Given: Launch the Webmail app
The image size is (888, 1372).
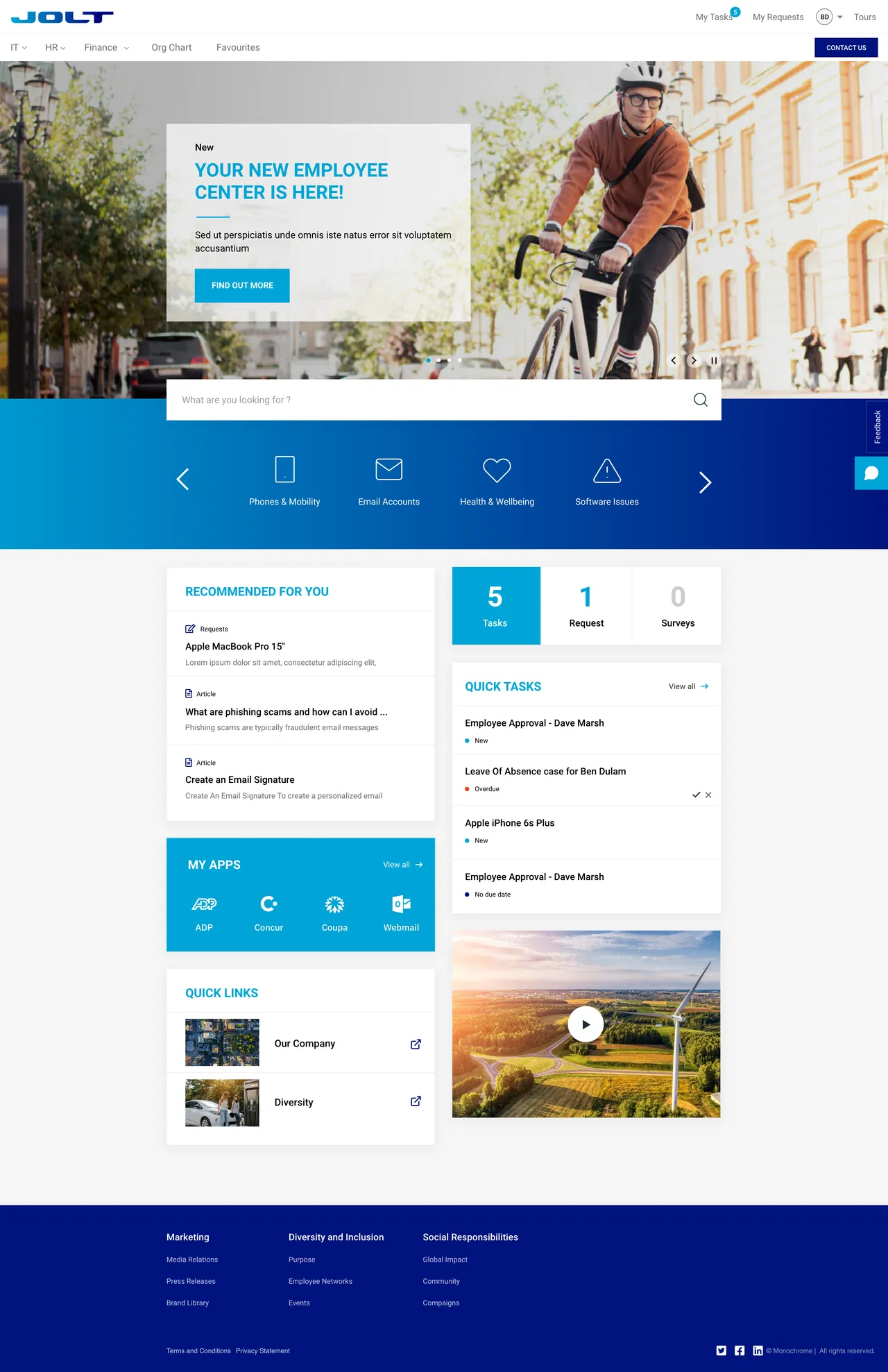Looking at the screenshot, I should point(401,913).
